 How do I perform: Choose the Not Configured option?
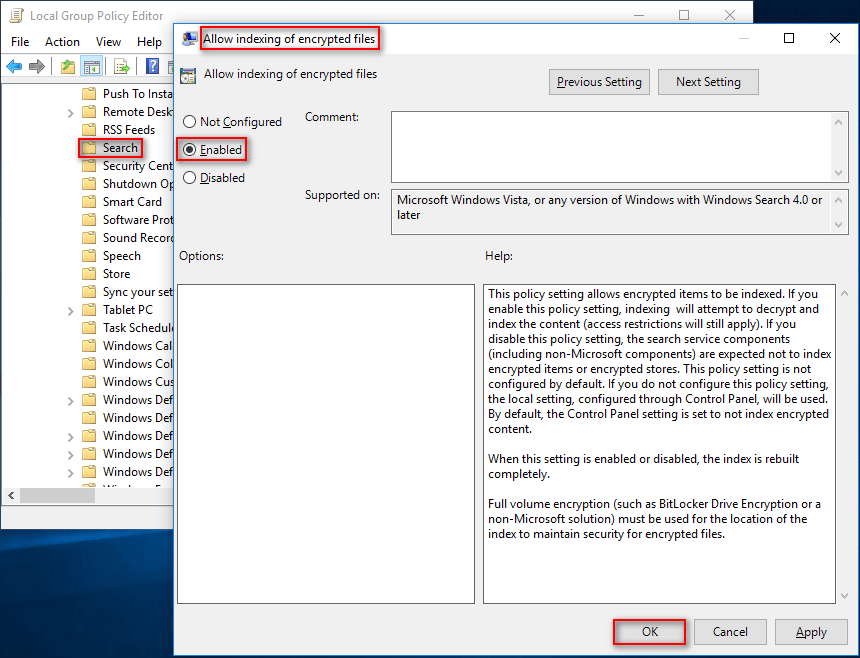189,121
